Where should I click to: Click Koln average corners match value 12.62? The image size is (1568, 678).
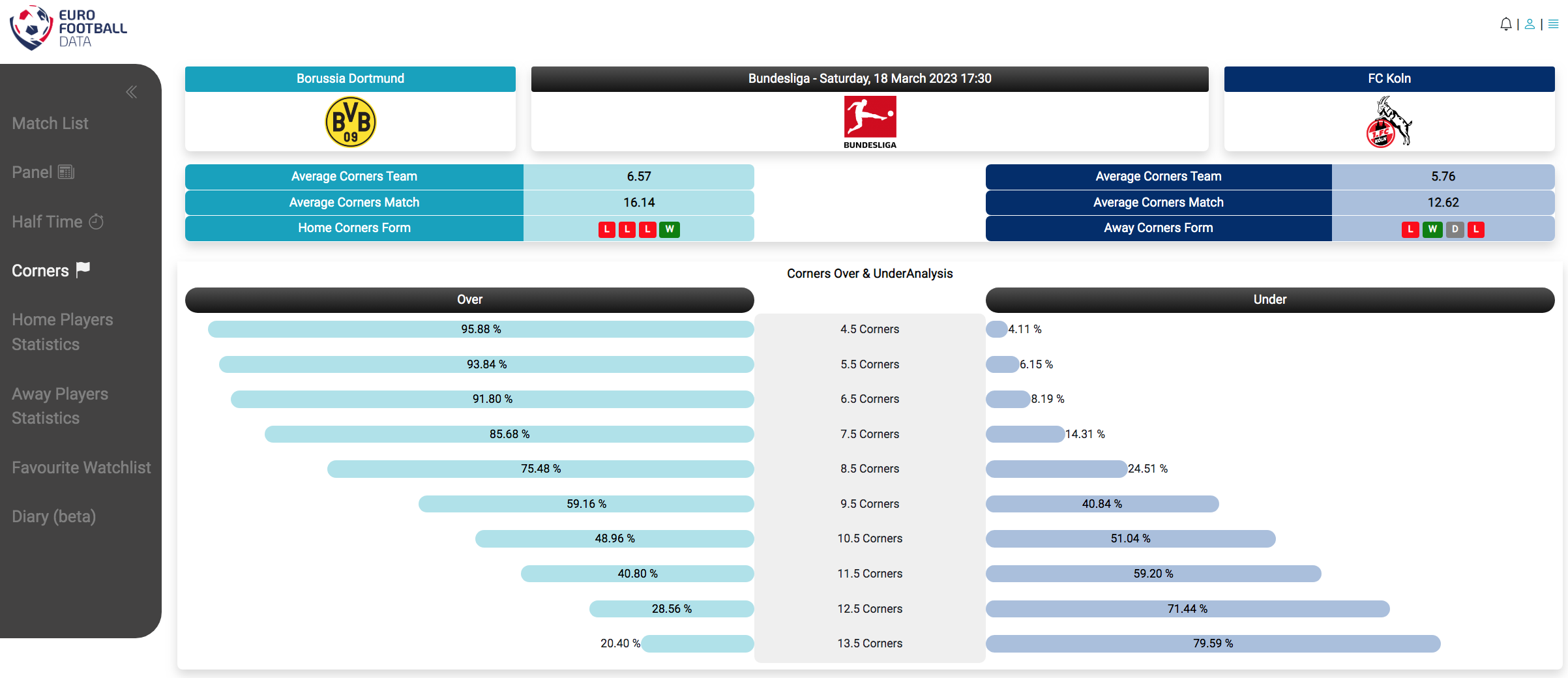1443,203
